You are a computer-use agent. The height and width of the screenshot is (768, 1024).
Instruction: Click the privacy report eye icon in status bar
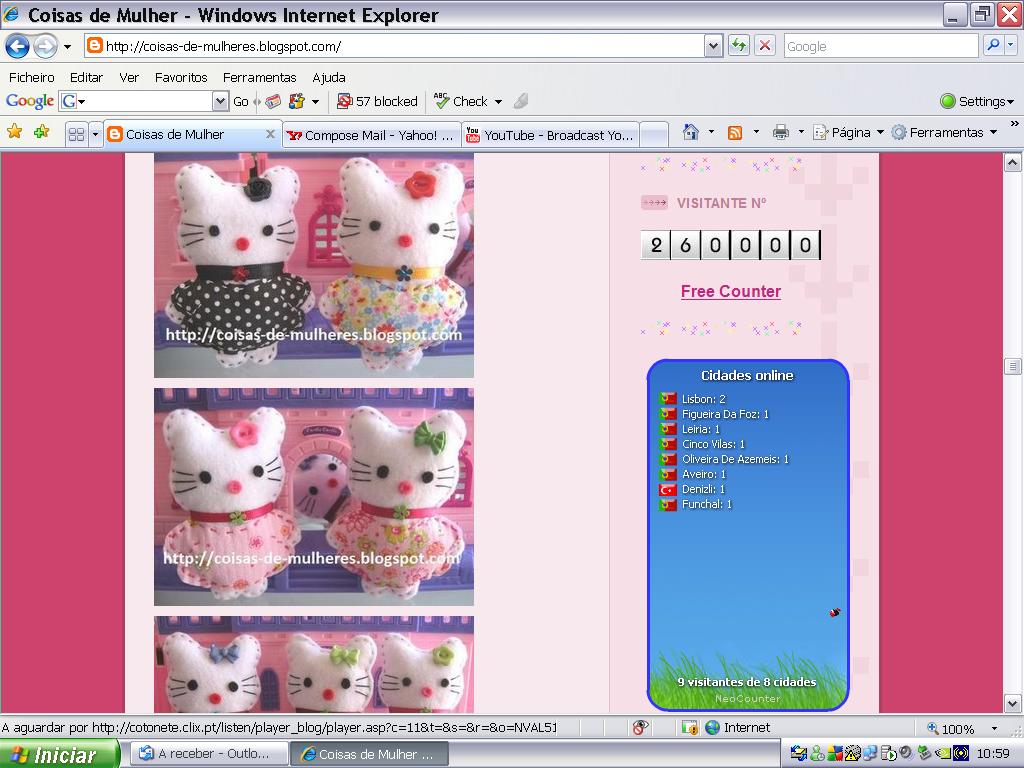coord(640,728)
